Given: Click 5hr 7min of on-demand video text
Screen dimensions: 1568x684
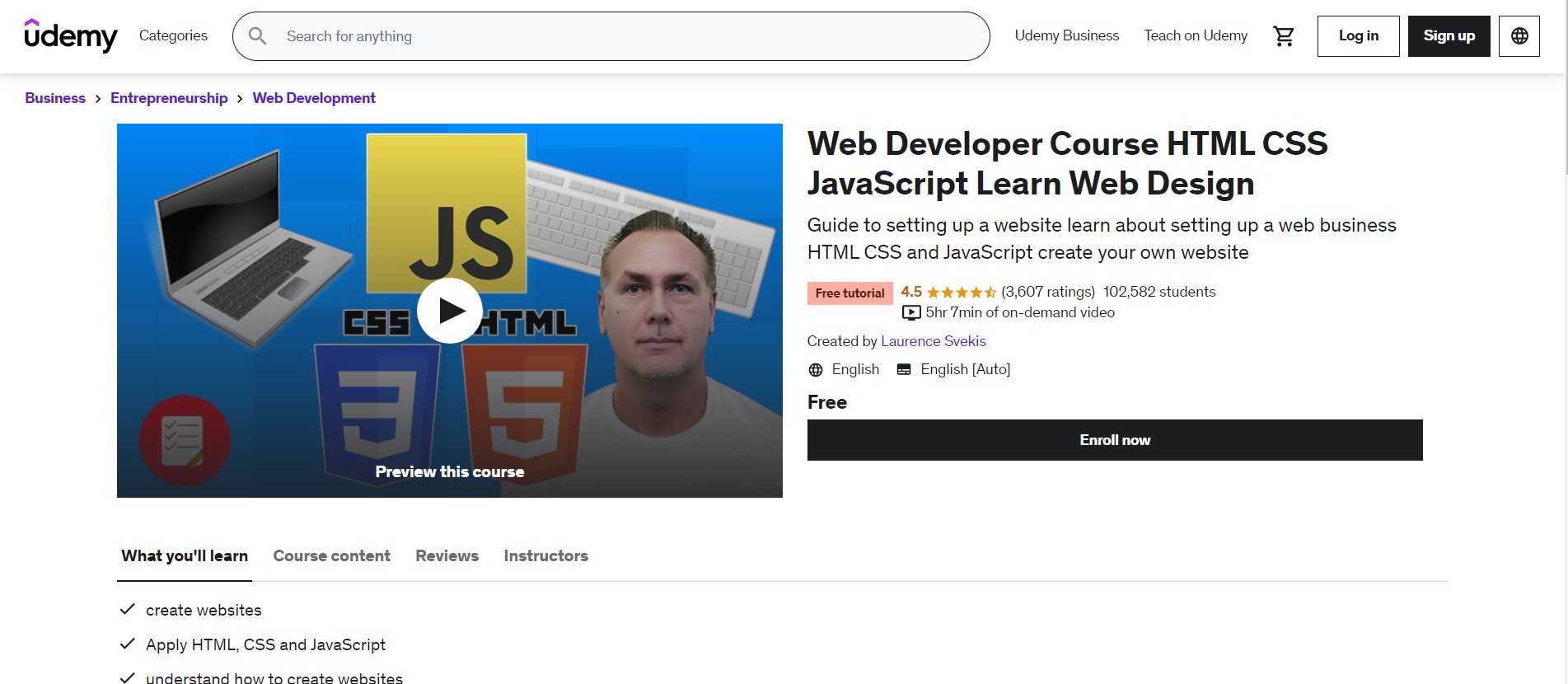Looking at the screenshot, I should pyautogui.click(x=1020, y=312).
